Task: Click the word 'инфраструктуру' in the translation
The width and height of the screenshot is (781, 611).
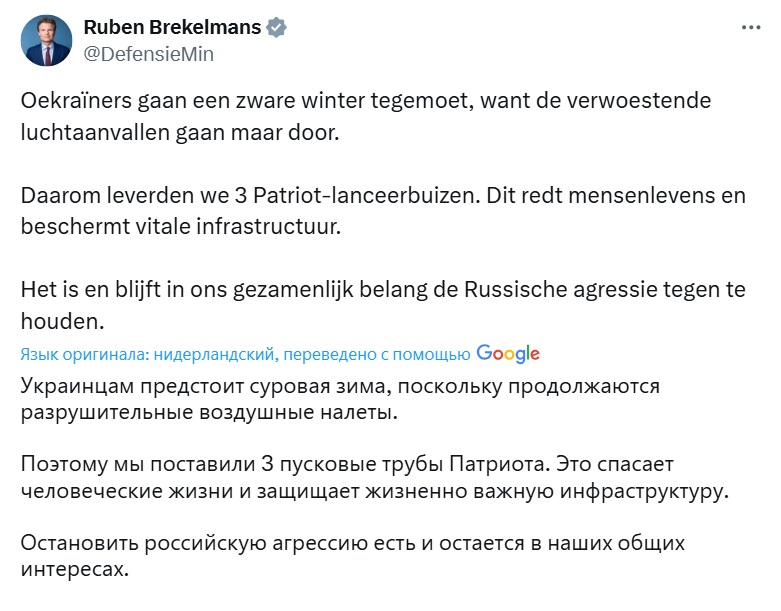Action: (644, 491)
